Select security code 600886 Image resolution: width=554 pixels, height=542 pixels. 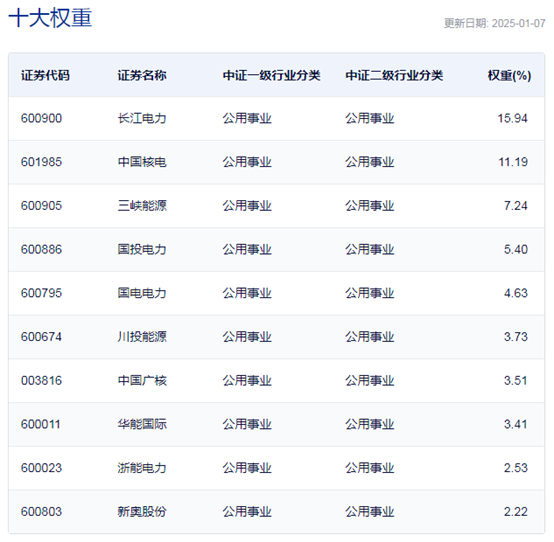click(x=41, y=249)
